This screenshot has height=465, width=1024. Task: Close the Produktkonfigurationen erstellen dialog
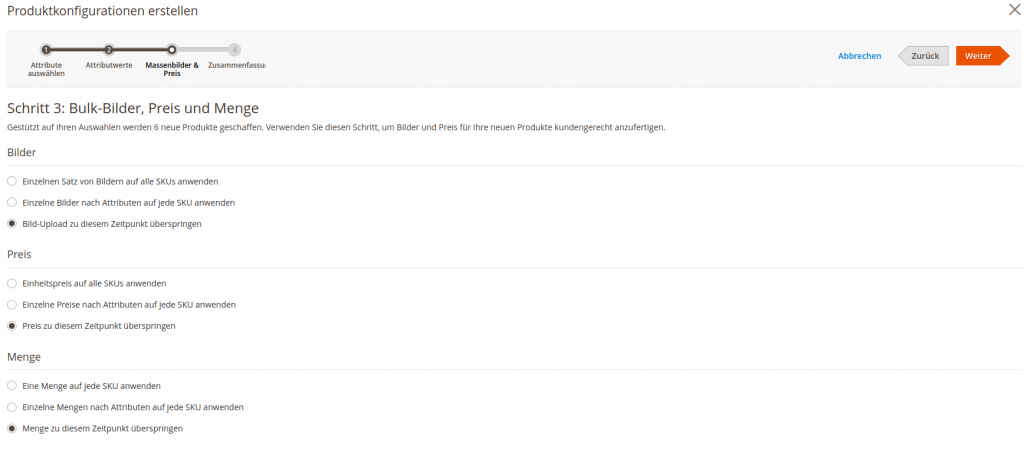[x=1012, y=11]
